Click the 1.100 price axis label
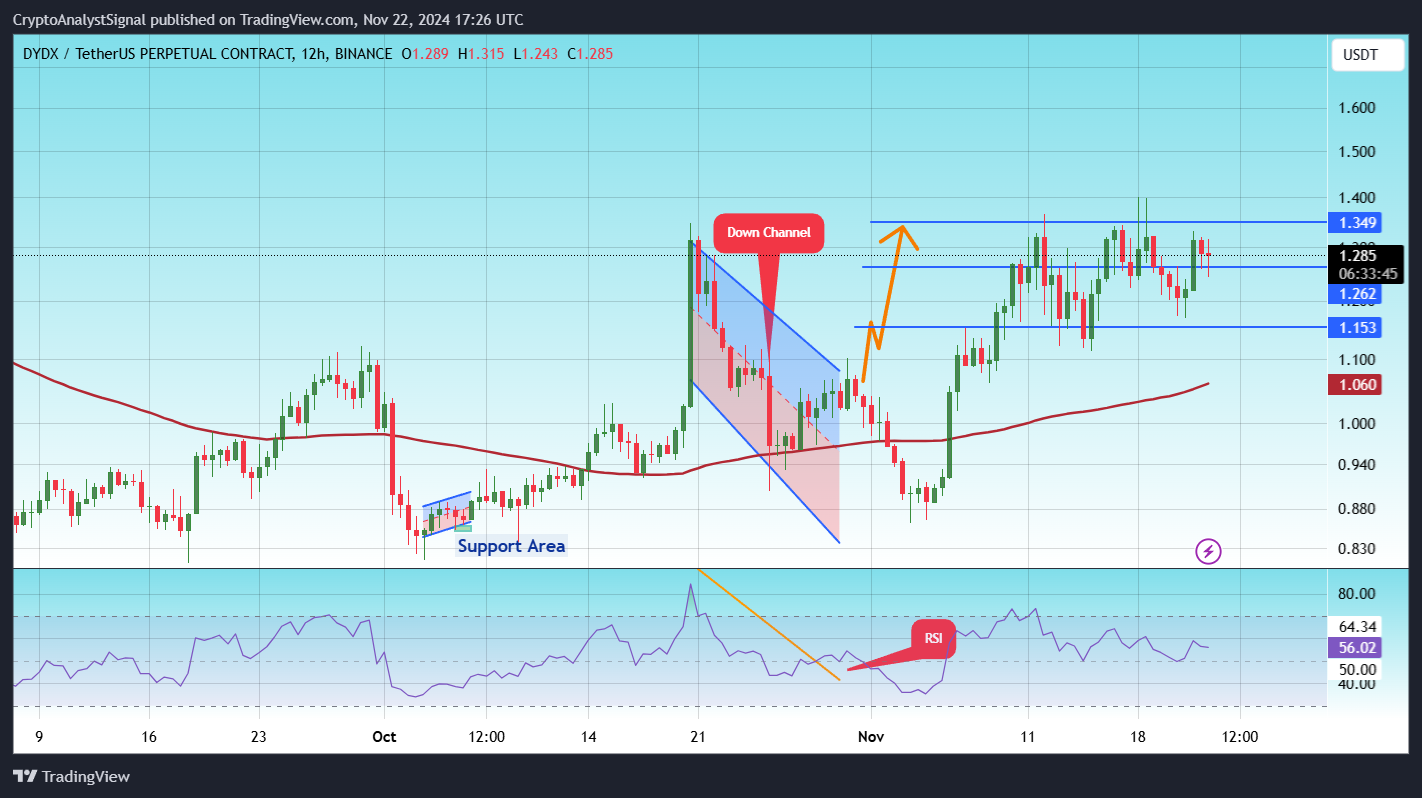The width and height of the screenshot is (1422, 798). click(x=1357, y=359)
